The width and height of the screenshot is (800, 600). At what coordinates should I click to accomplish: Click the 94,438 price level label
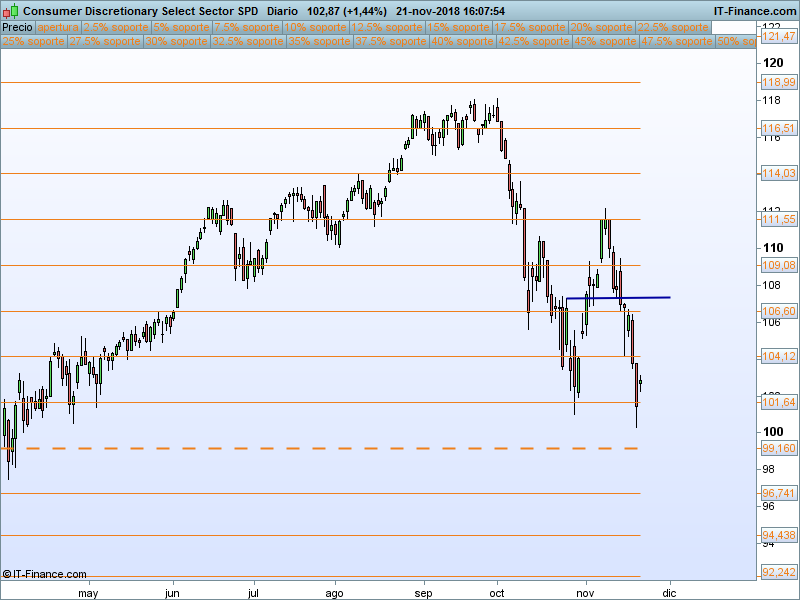778,535
